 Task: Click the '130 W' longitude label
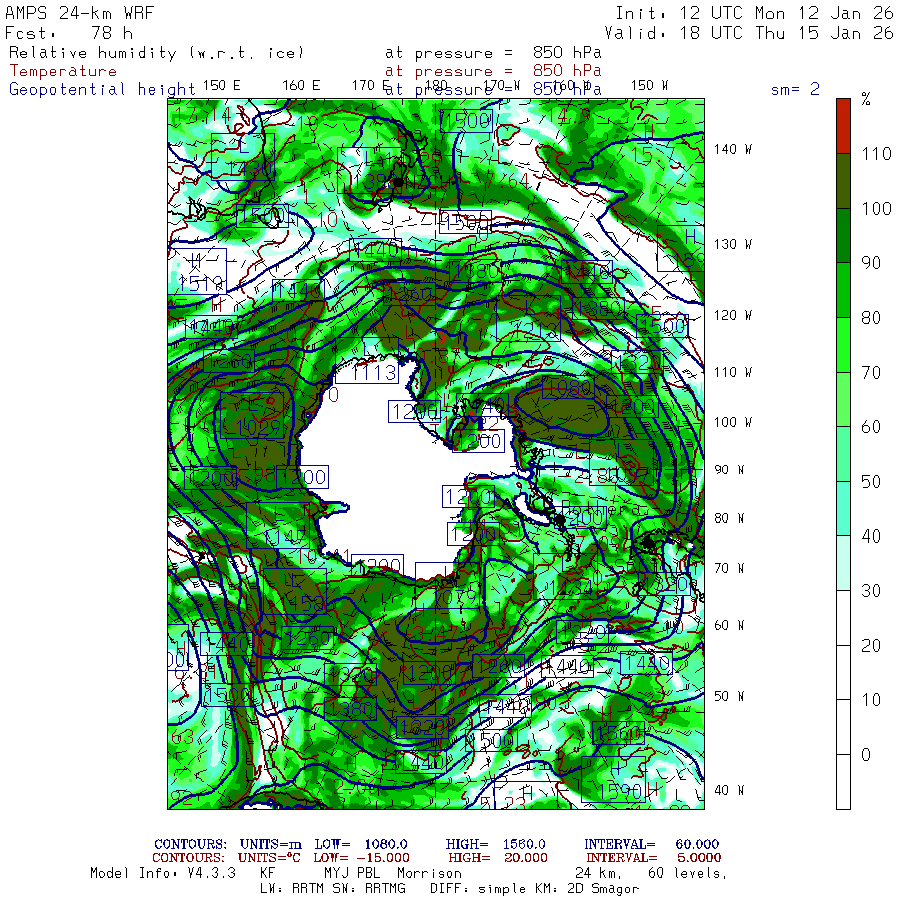coord(733,245)
